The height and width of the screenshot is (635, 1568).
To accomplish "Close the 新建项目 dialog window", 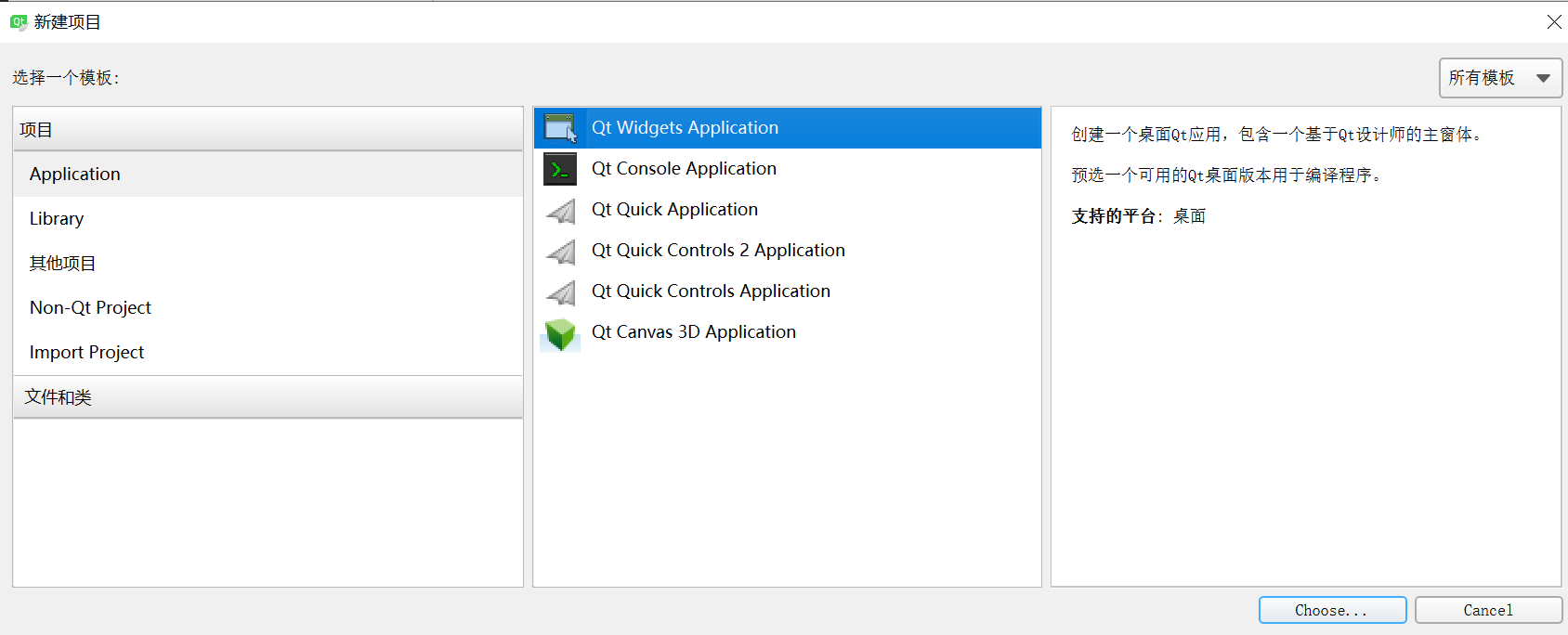I will click(1553, 21).
